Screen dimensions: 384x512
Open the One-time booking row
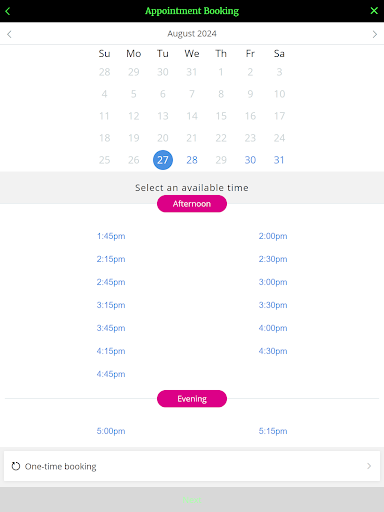[192, 466]
